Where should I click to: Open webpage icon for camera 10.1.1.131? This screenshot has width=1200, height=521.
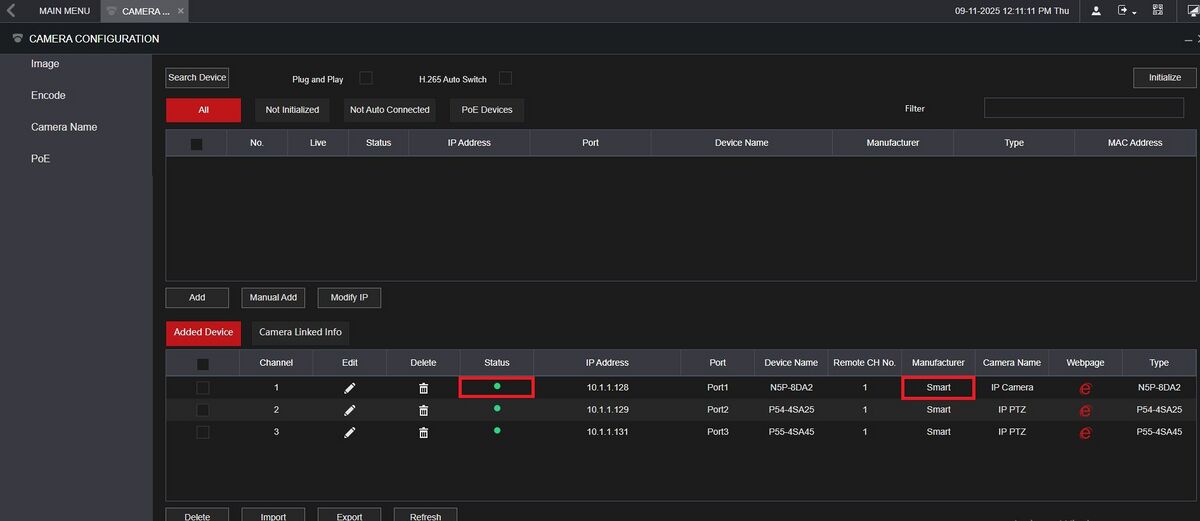[1085, 433]
